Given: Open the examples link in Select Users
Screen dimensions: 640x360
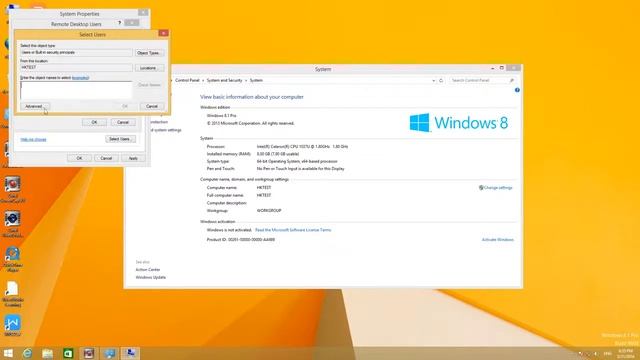Looking at the screenshot, I should [x=80, y=78].
